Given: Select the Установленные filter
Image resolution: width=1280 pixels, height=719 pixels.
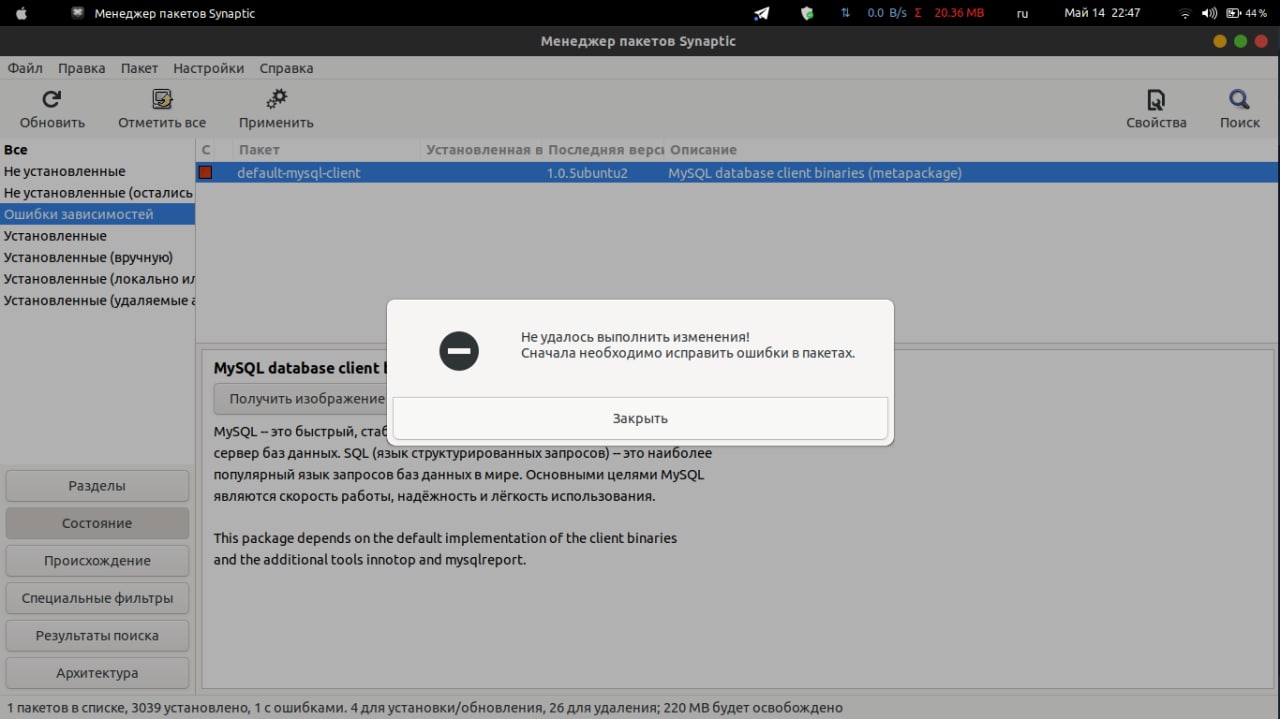Looking at the screenshot, I should pyautogui.click(x=97, y=236).
